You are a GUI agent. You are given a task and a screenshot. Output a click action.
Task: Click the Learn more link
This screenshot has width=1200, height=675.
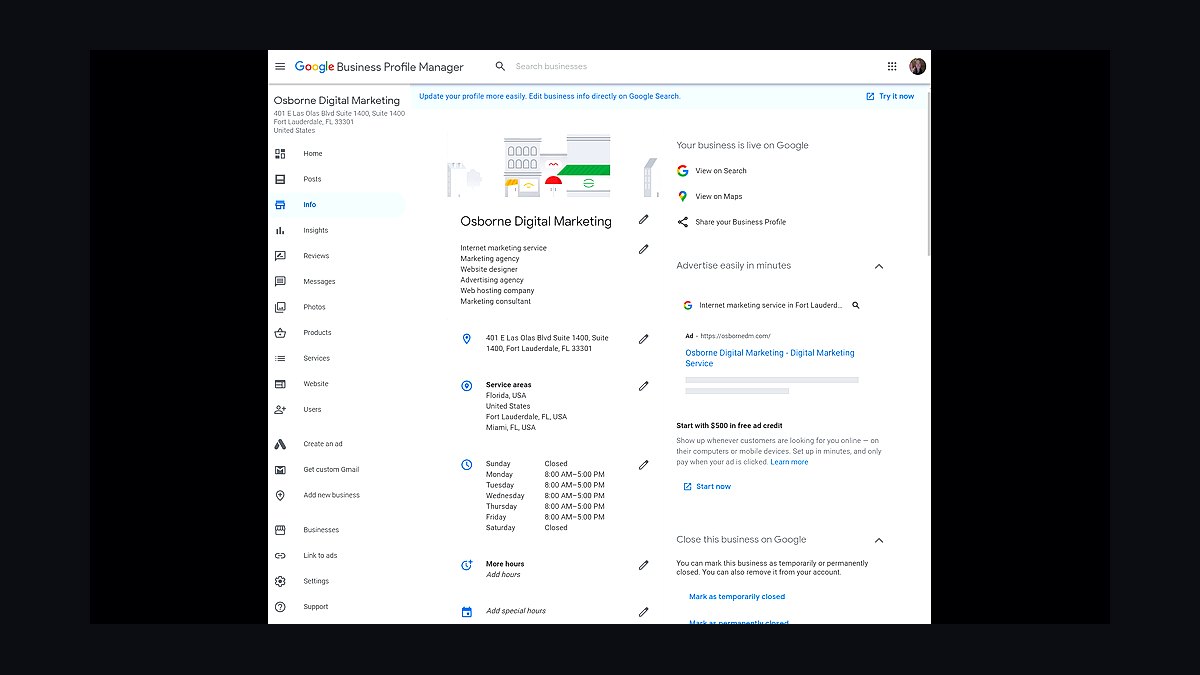[x=789, y=462]
